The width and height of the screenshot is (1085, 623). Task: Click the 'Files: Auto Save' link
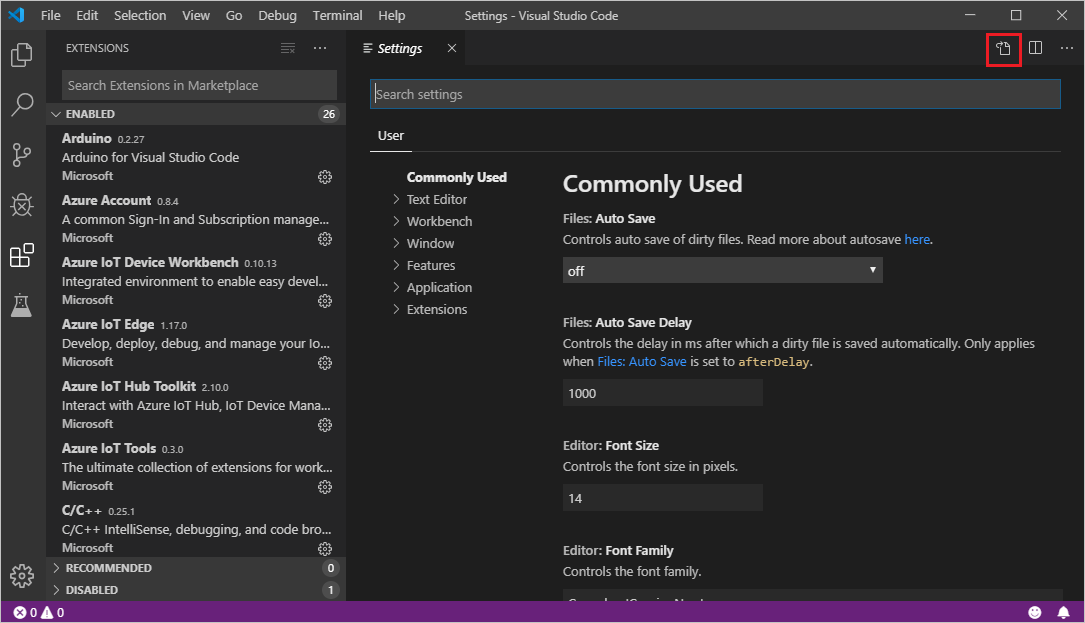641,361
